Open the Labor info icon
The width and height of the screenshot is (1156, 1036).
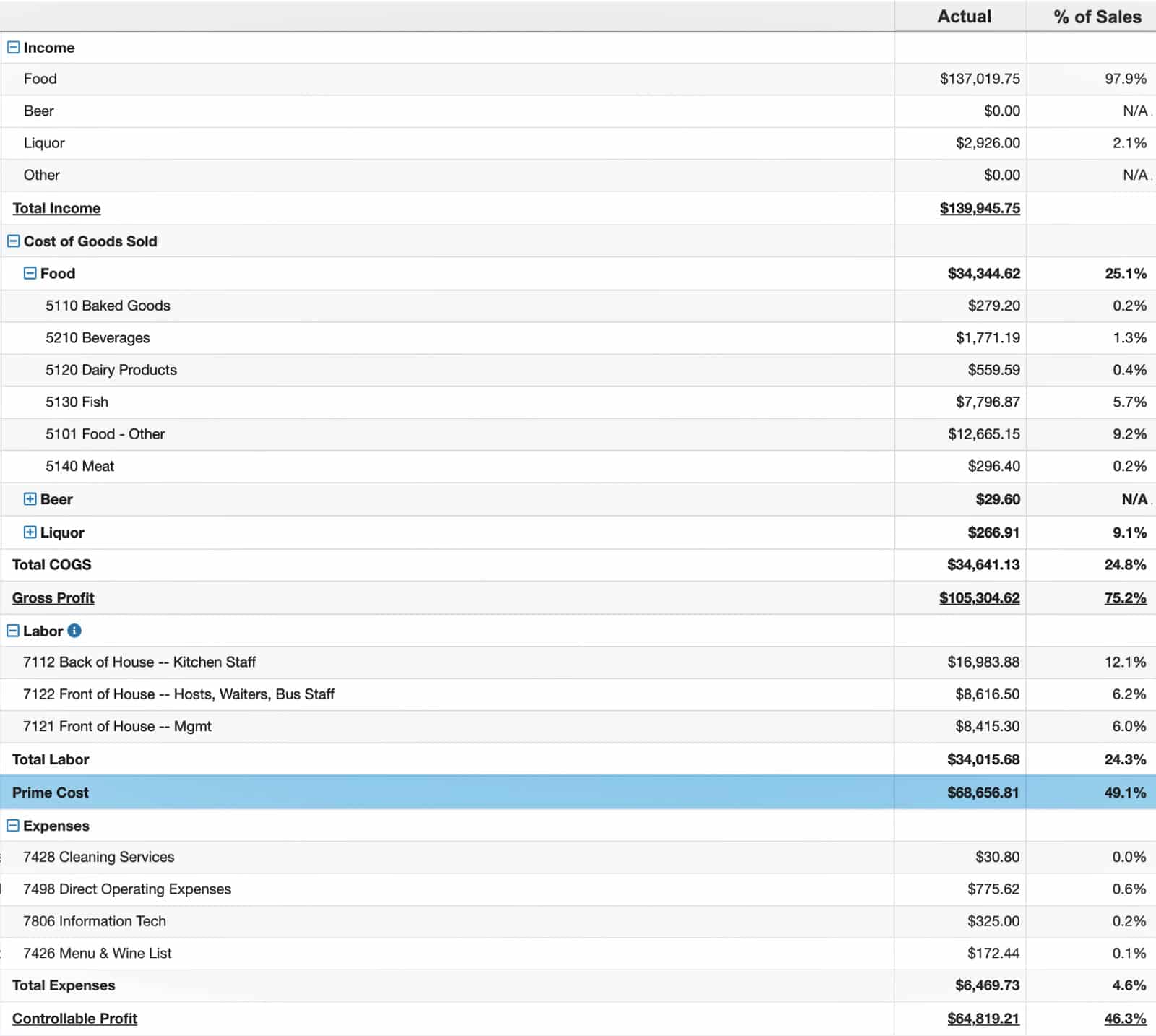74,631
